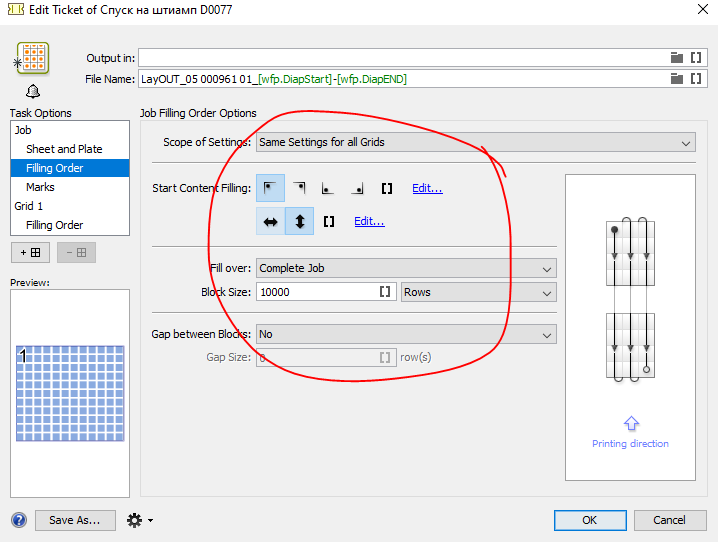Confirm with OK button
Screen dimensions: 718x542
coord(590,520)
